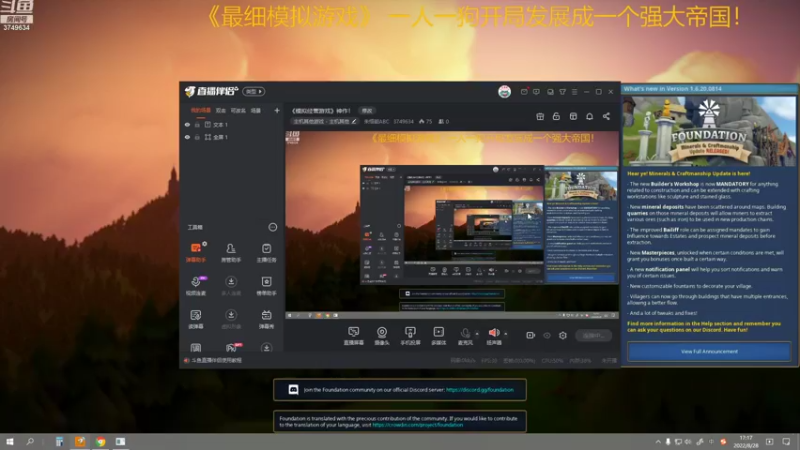Share the stream via share icon
The image size is (800, 450).
[606, 116]
